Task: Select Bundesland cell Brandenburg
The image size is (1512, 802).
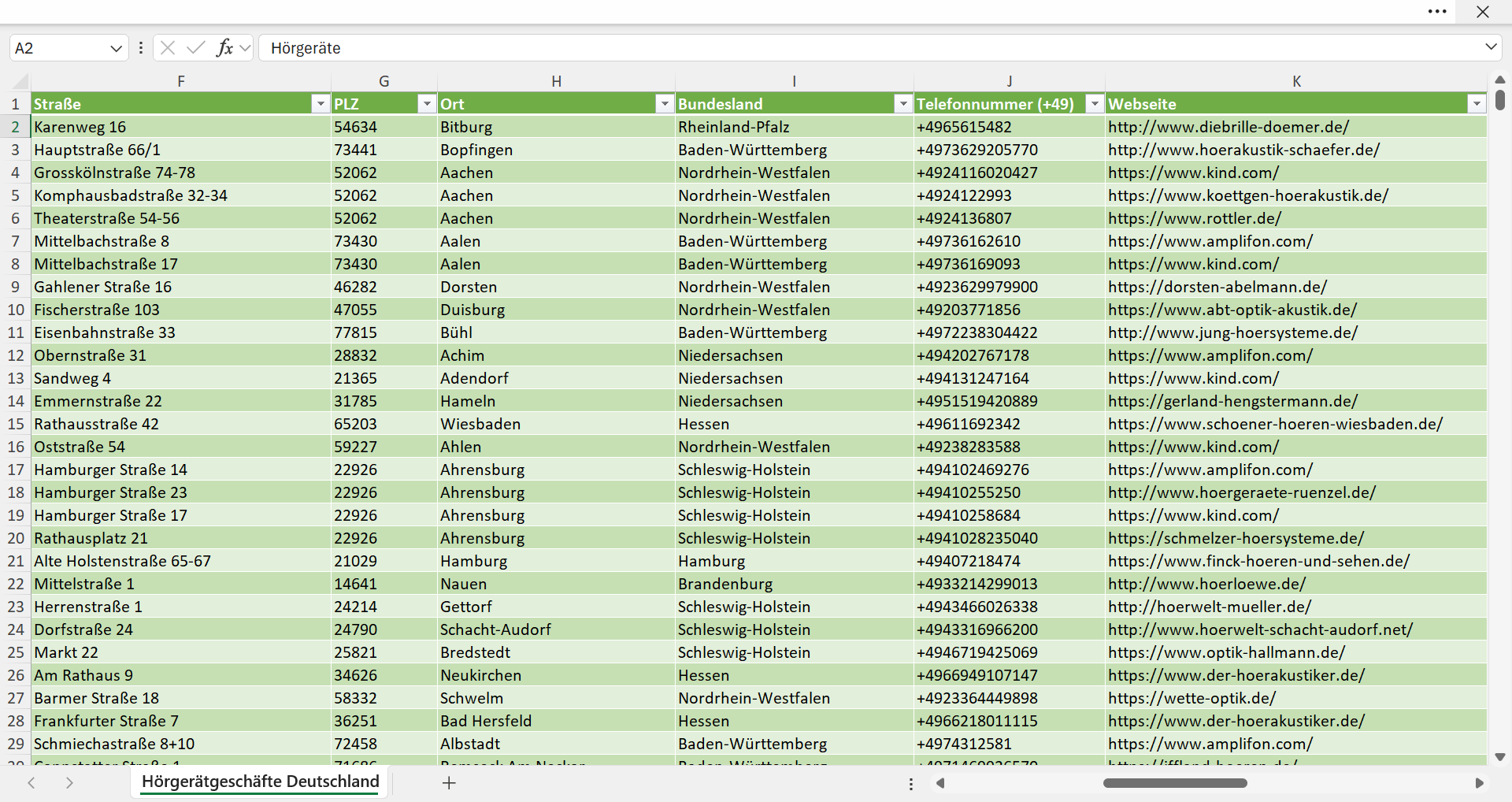Action: click(795, 584)
